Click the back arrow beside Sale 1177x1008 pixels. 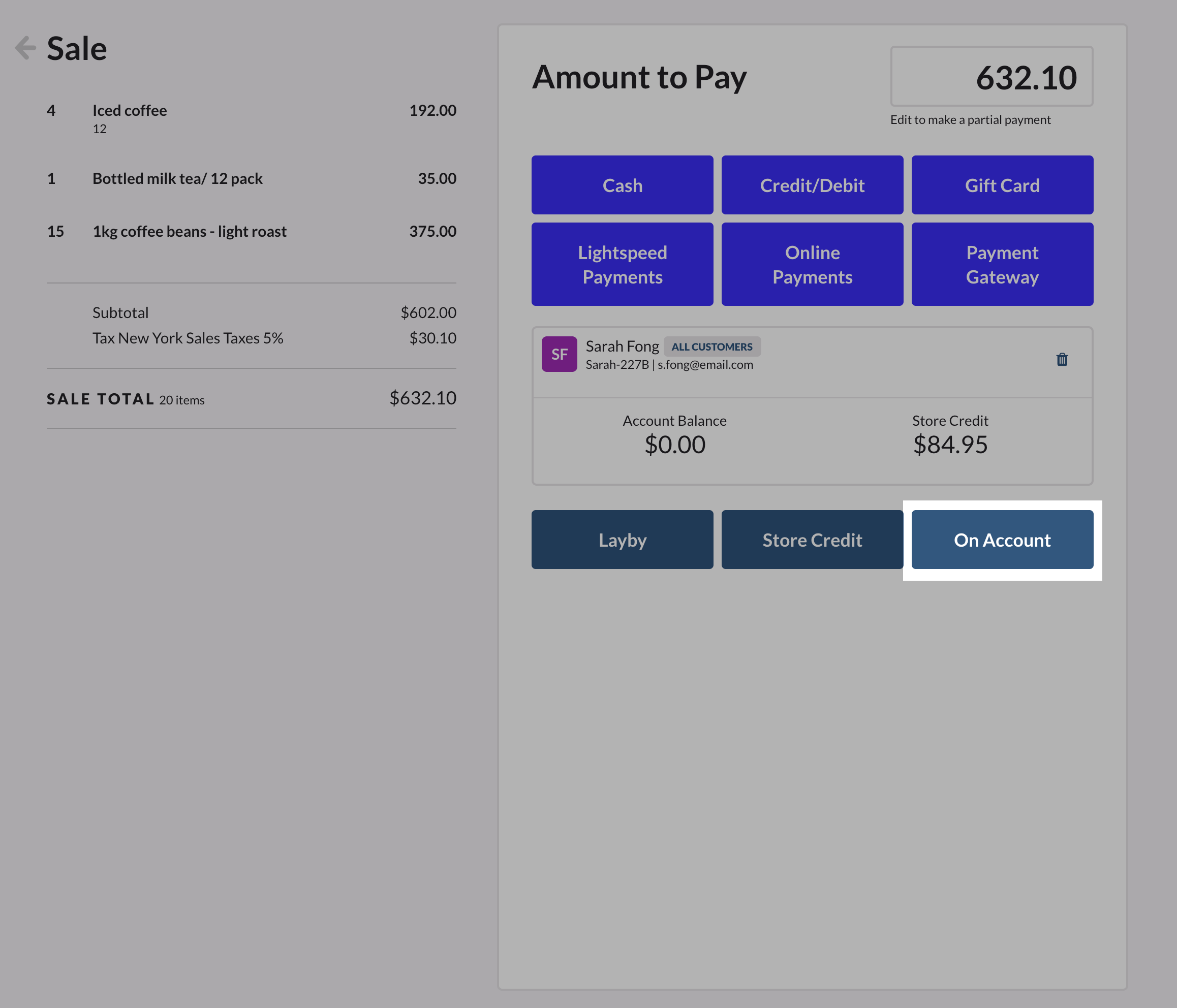(x=25, y=48)
